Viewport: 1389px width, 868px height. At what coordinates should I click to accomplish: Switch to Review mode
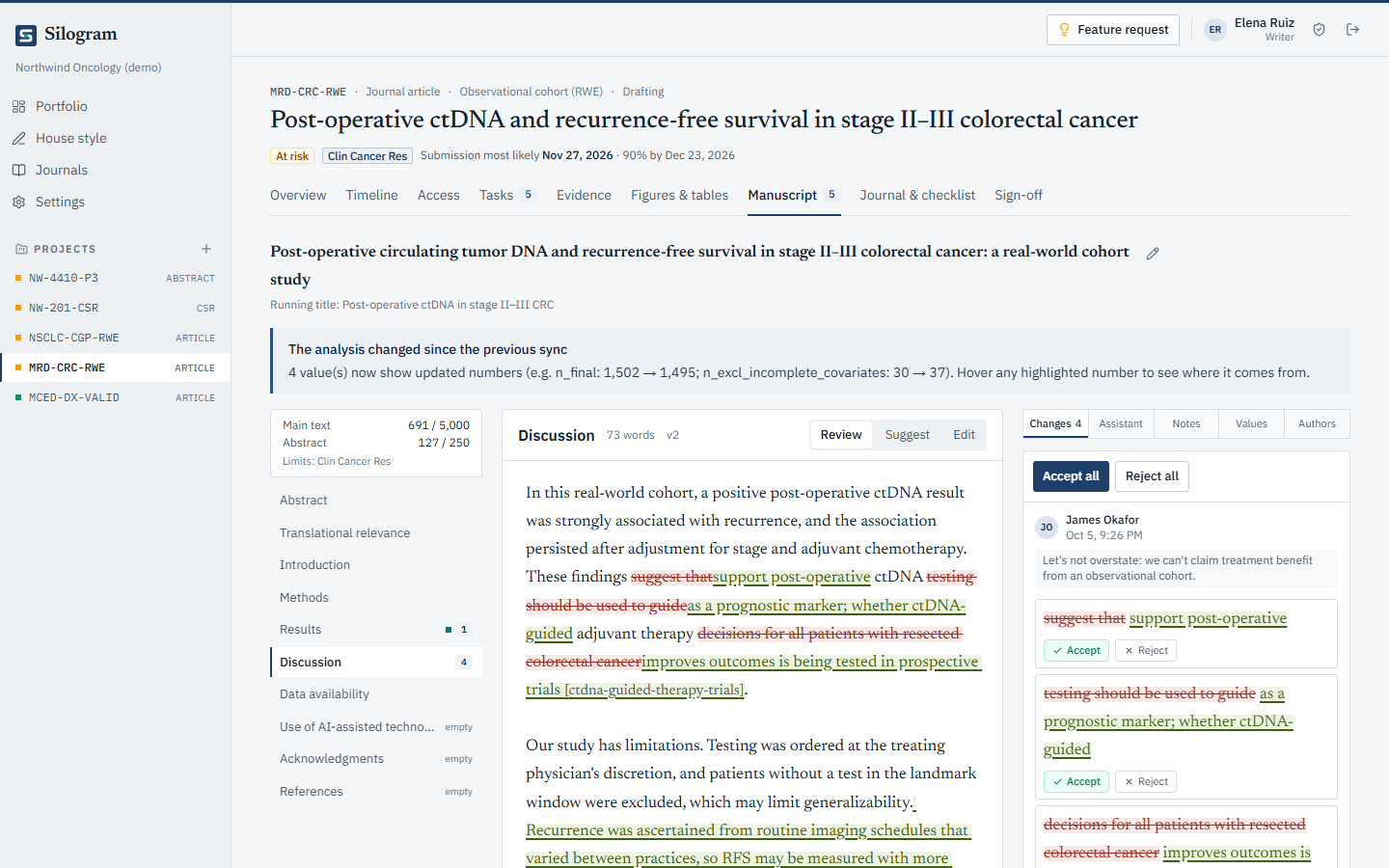[841, 435]
